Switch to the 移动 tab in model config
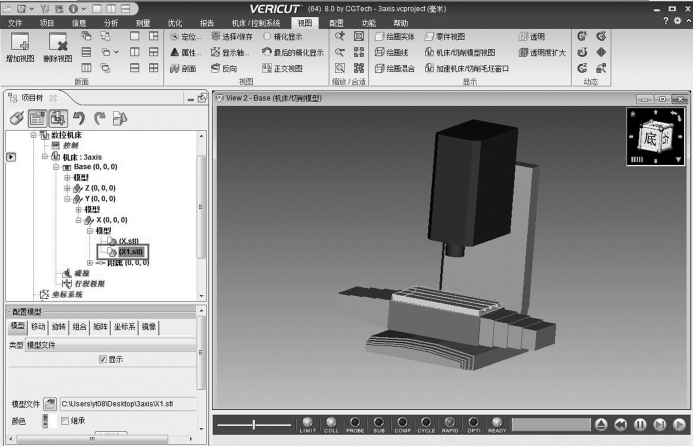Image resolution: width=693 pixels, height=446 pixels. (x=38, y=327)
